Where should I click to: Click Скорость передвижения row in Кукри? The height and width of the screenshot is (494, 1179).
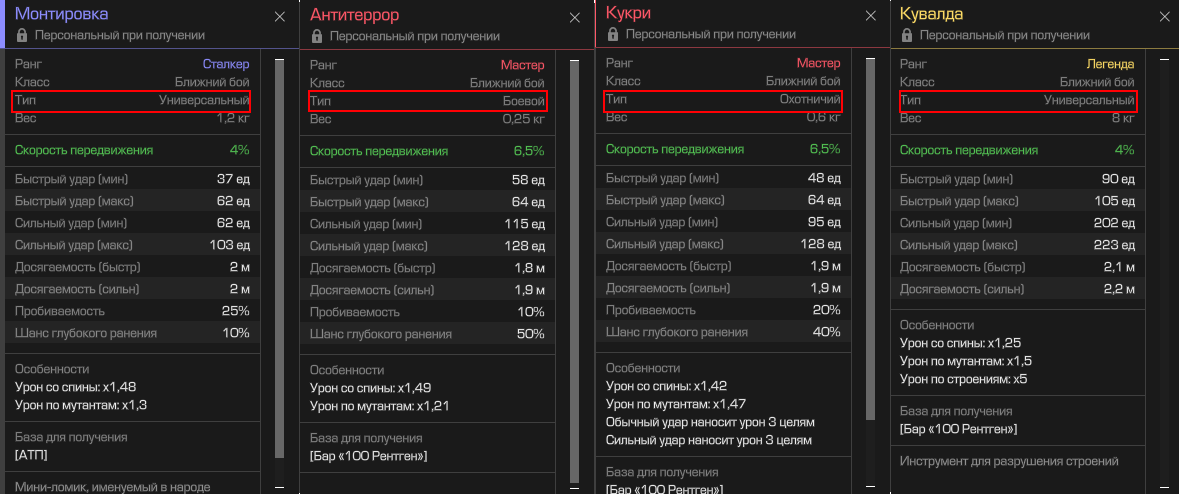pos(722,149)
